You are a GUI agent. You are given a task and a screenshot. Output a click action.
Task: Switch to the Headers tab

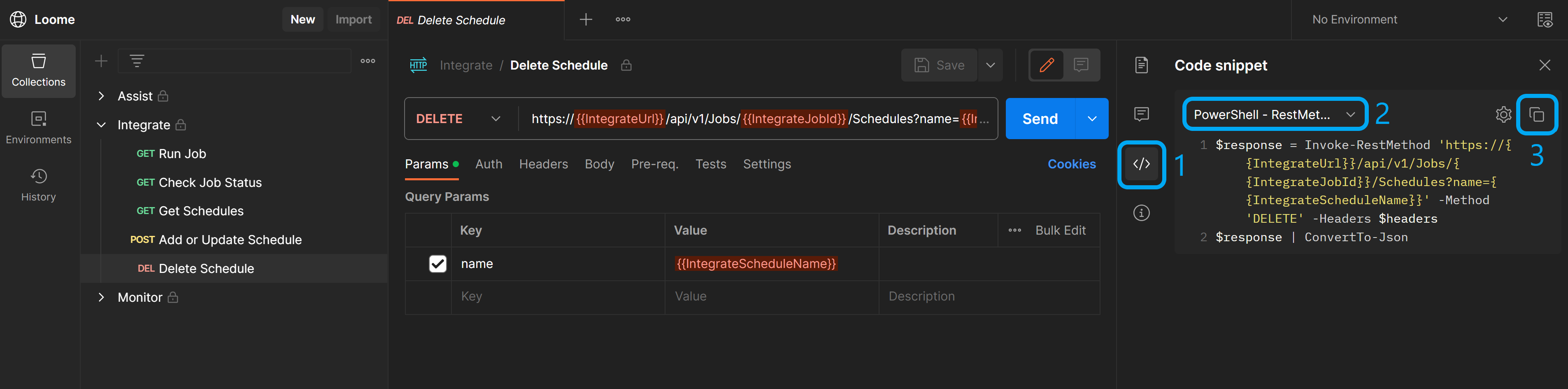543,164
